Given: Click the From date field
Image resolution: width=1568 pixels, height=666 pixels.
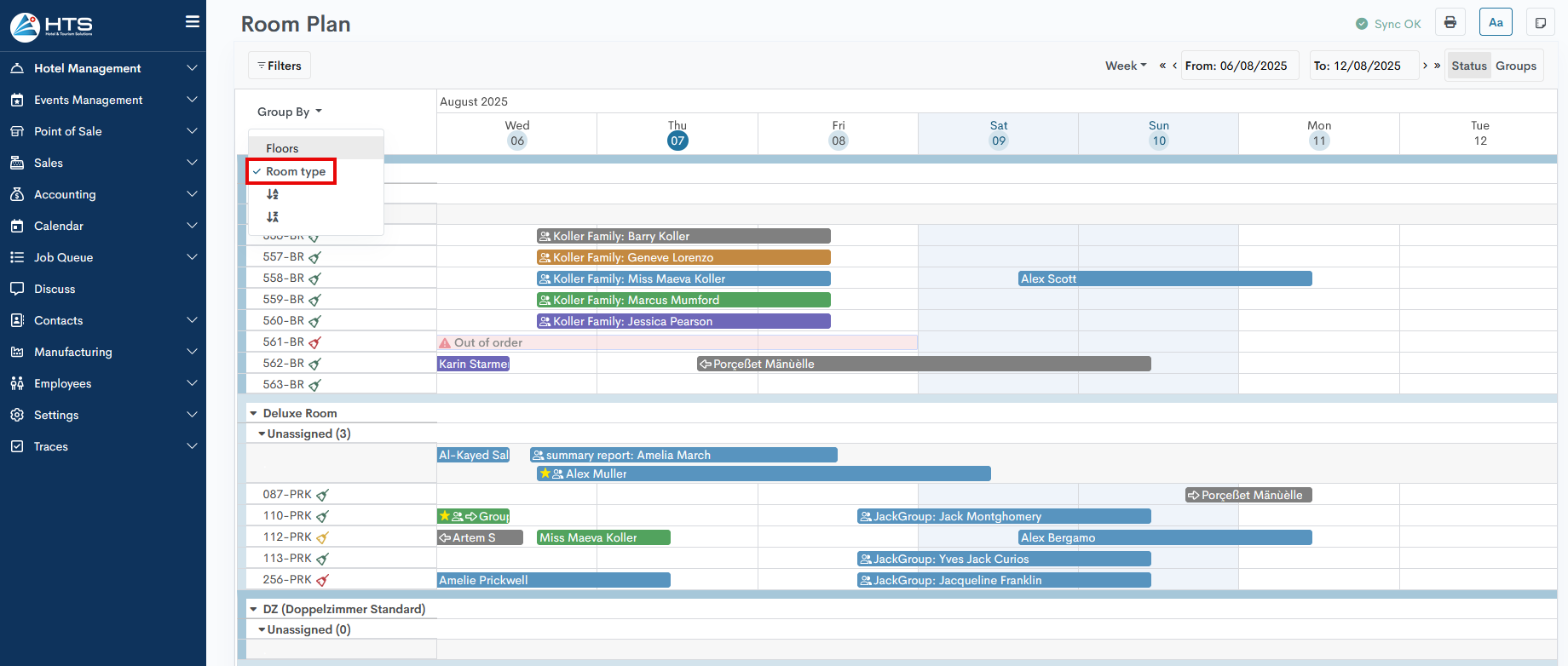Looking at the screenshot, I should coord(1240,66).
